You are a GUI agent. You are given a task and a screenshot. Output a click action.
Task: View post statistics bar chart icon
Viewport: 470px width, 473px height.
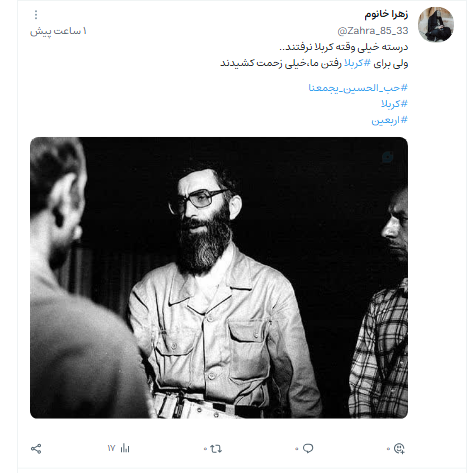[125, 448]
